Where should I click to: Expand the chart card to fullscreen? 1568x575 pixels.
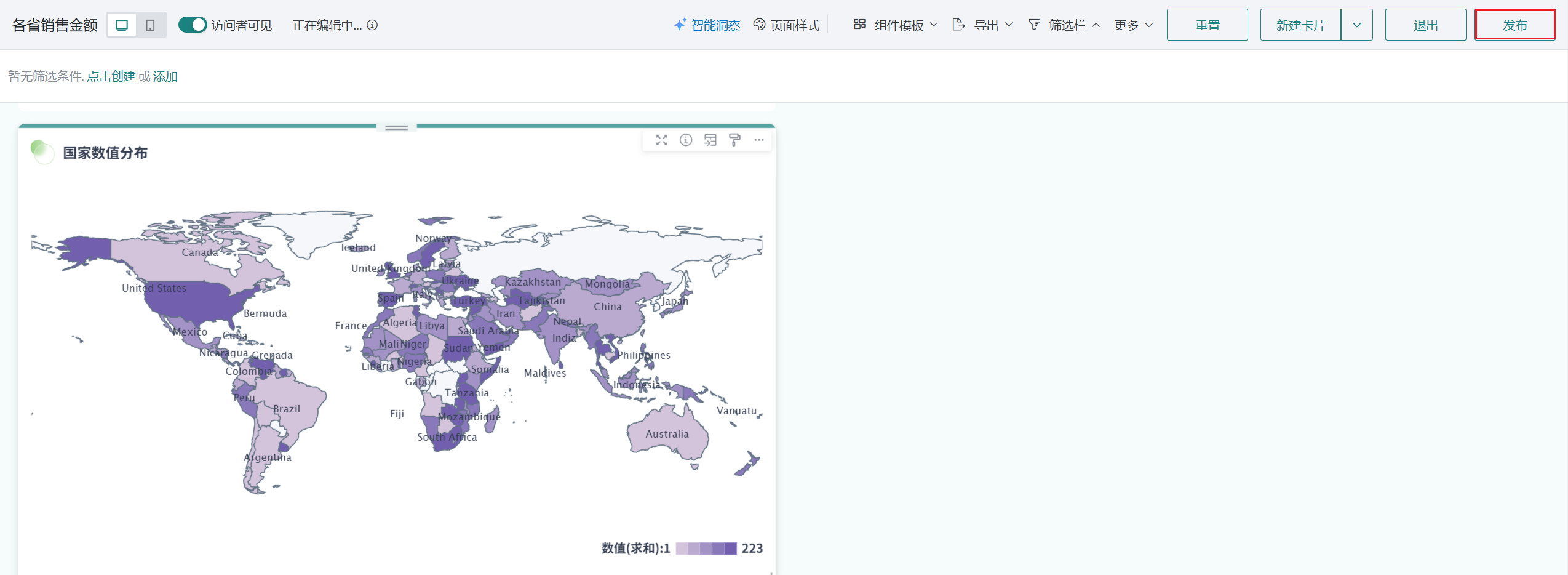661,140
